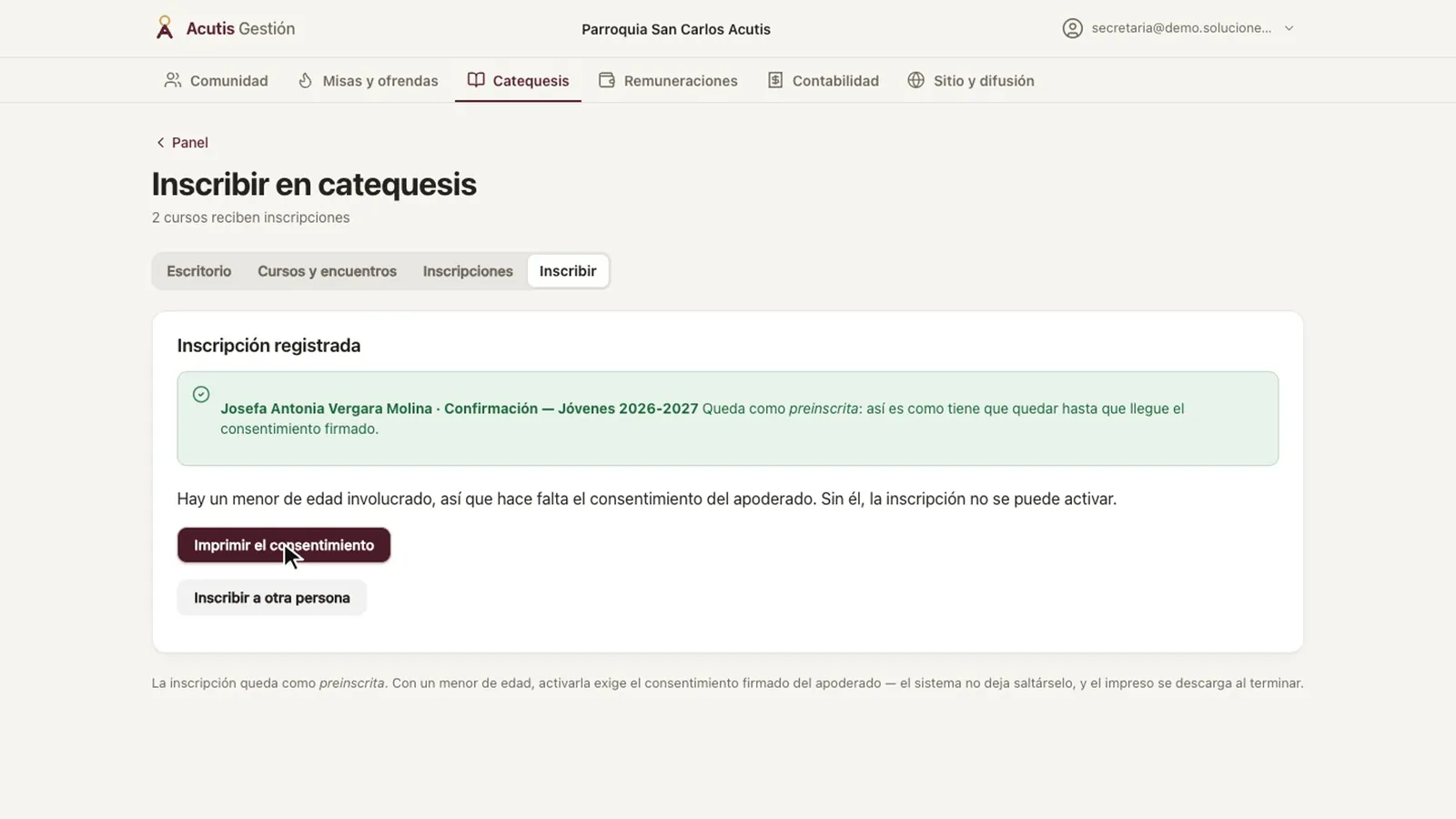Click the footer note about preinscrita

[x=727, y=683]
